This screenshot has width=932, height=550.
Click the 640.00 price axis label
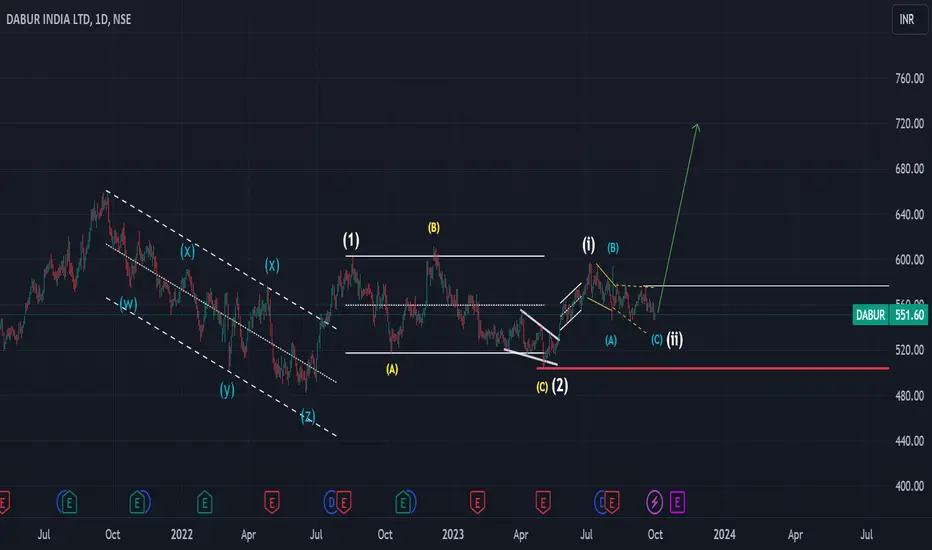click(x=909, y=214)
